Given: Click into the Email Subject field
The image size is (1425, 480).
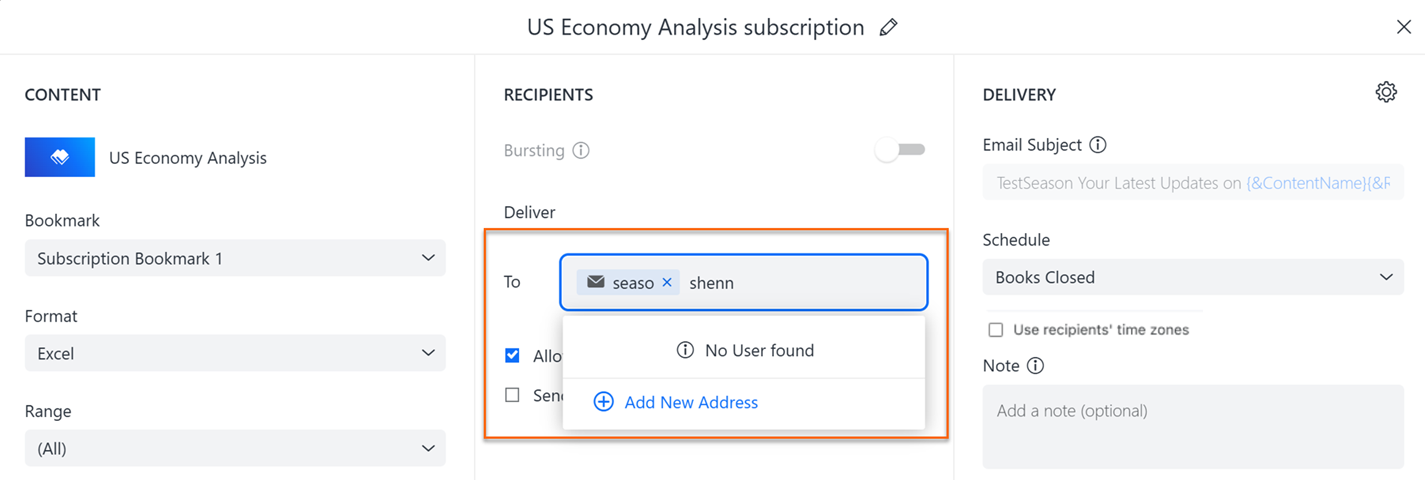Looking at the screenshot, I should [x=1193, y=184].
